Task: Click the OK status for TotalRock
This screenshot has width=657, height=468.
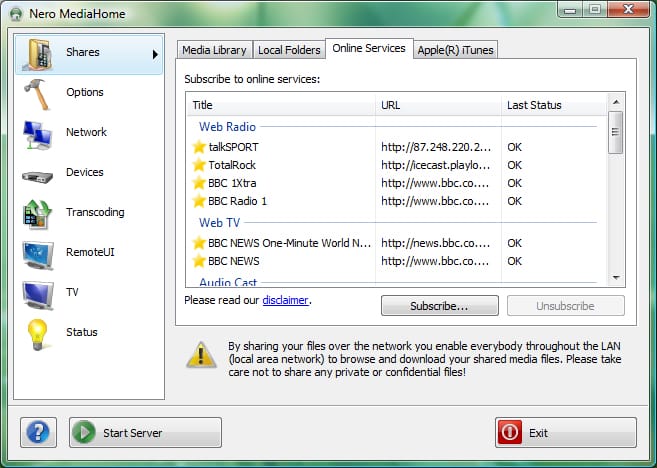Action: [515, 165]
